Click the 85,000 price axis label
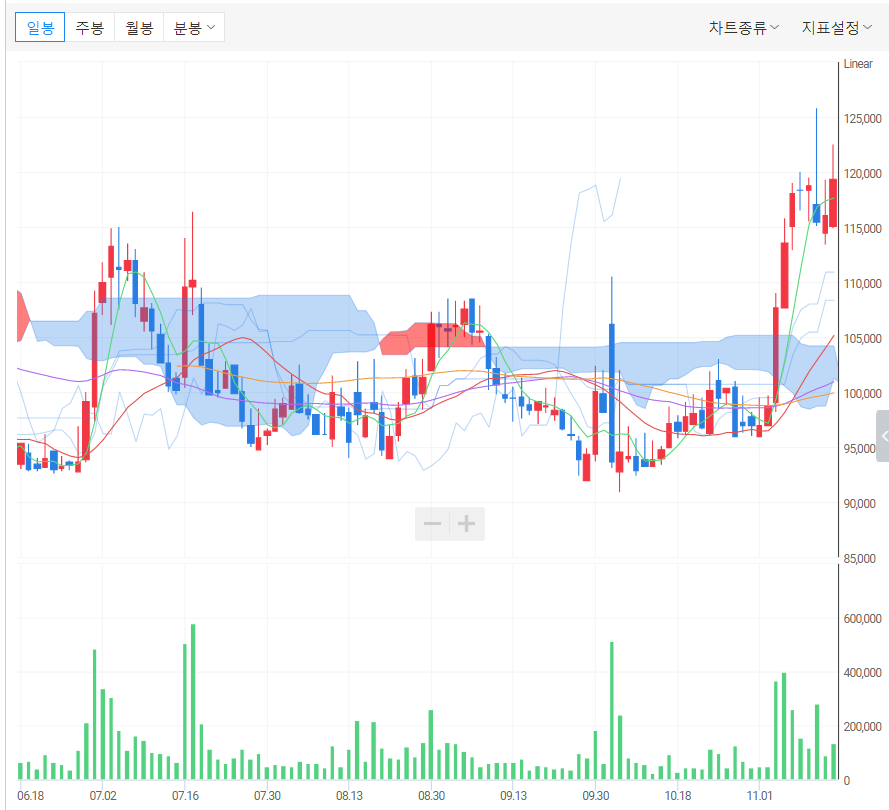Viewport: 889px width, 810px height. (860, 558)
